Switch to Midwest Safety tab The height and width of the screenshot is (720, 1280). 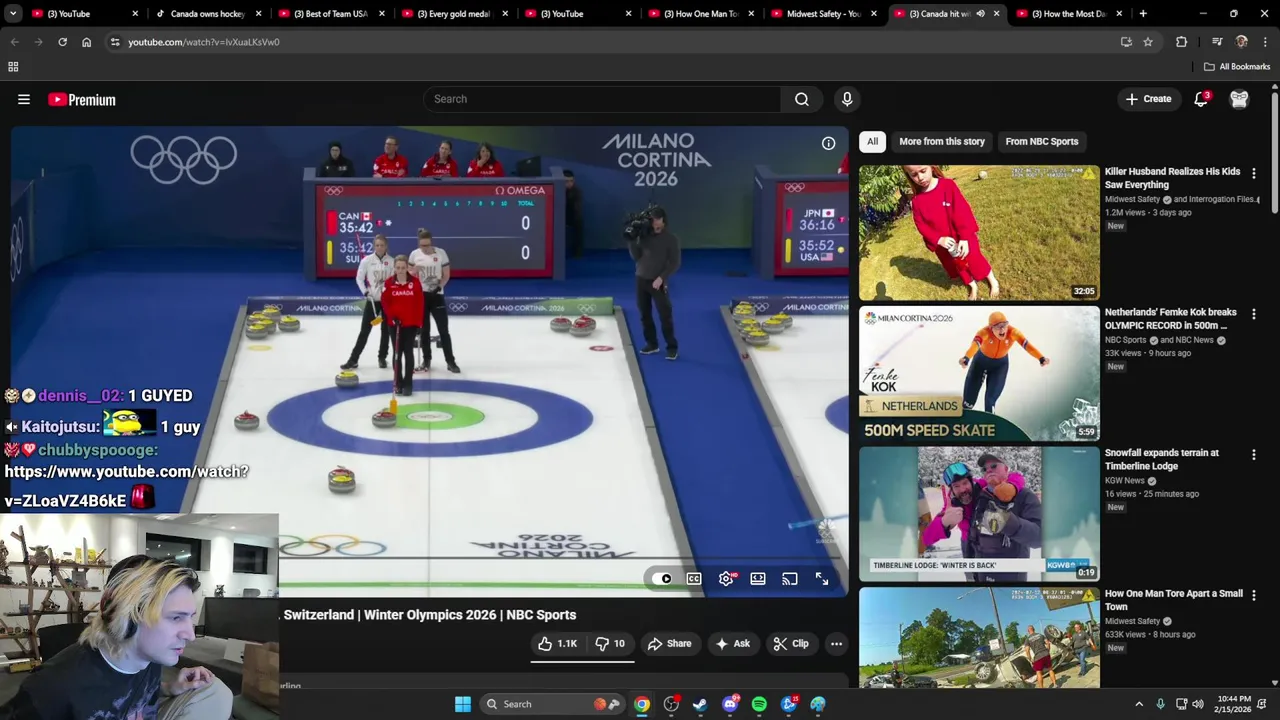point(825,14)
